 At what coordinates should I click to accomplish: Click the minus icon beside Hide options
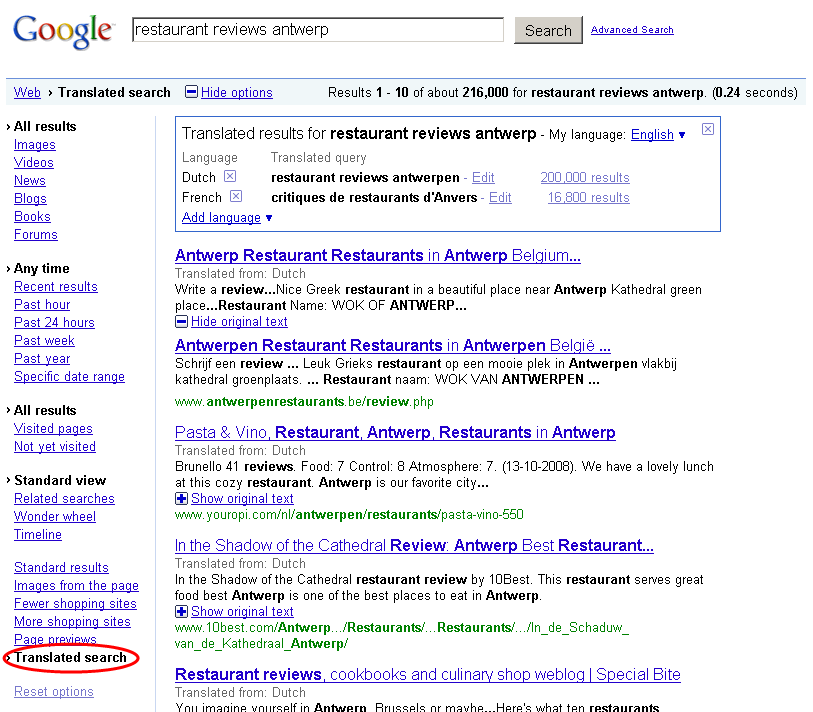pos(191,92)
